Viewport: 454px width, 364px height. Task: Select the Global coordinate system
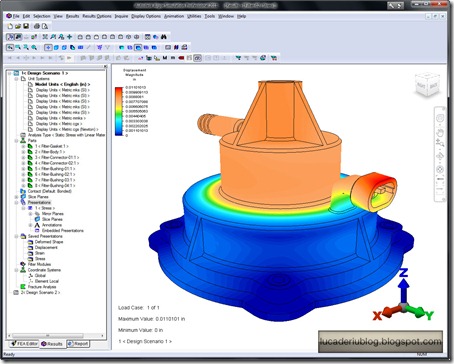coord(40,275)
